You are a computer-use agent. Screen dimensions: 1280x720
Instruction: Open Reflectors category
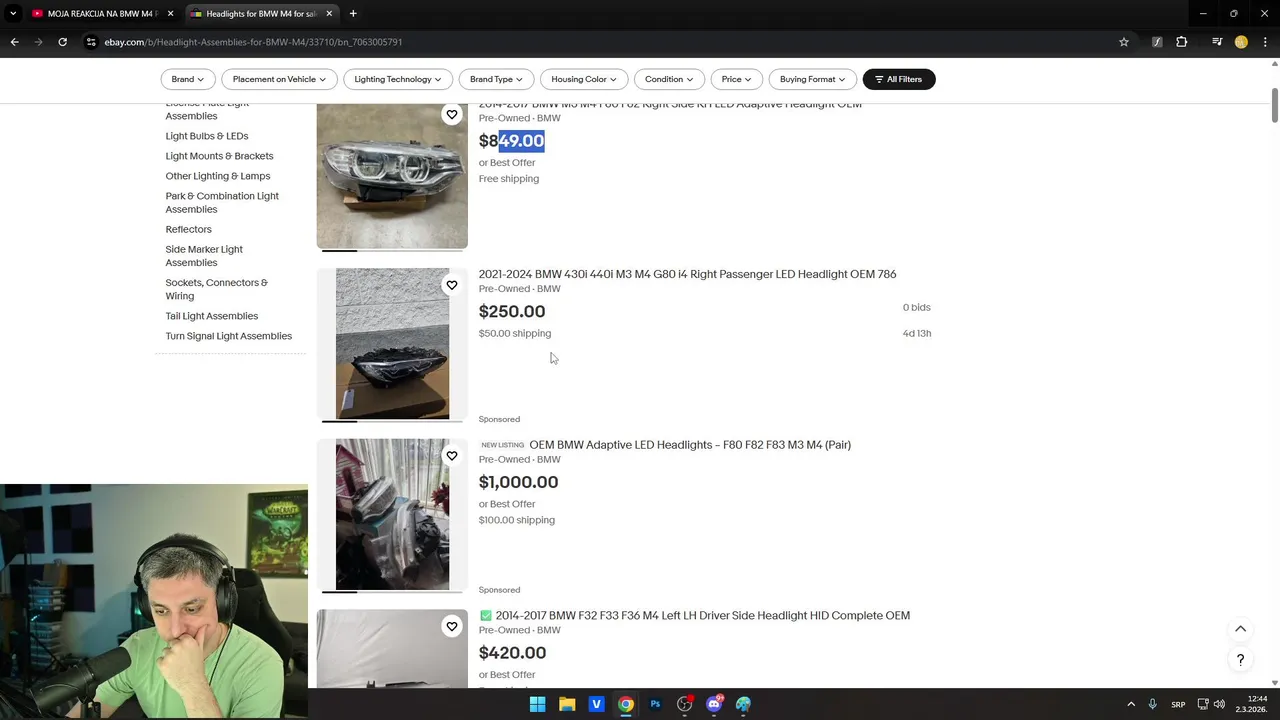point(188,229)
